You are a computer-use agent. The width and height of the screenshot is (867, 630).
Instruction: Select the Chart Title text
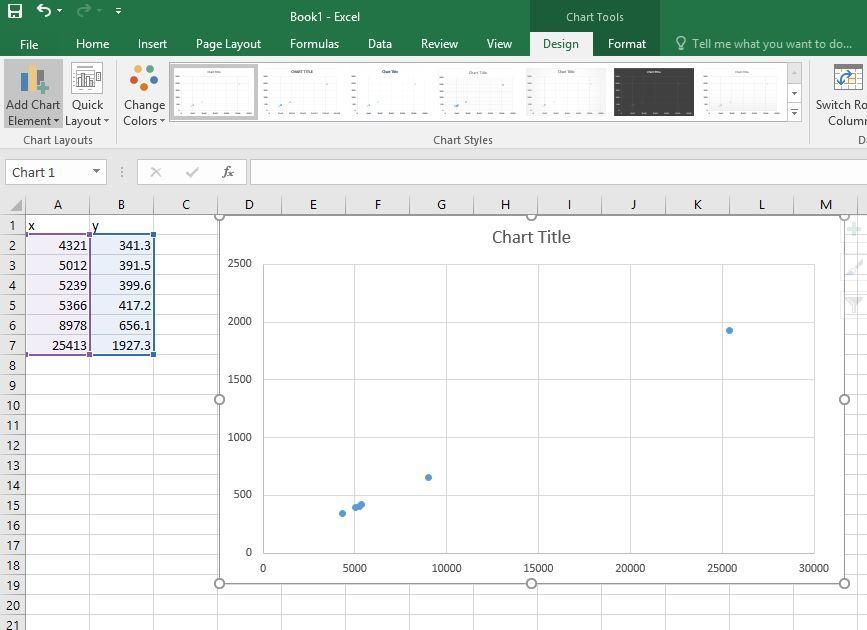(531, 237)
